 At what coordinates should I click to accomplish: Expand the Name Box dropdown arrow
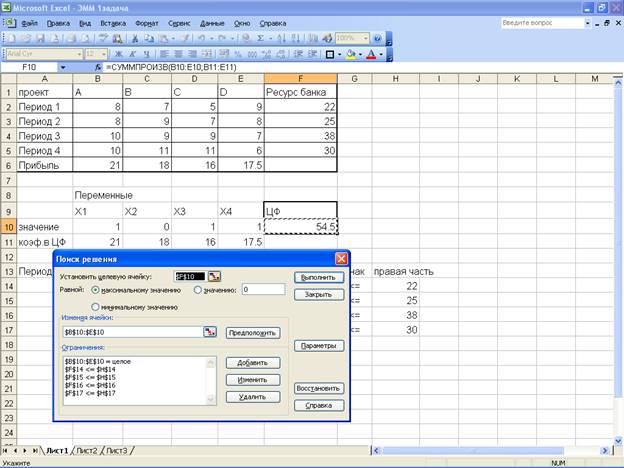pos(63,67)
